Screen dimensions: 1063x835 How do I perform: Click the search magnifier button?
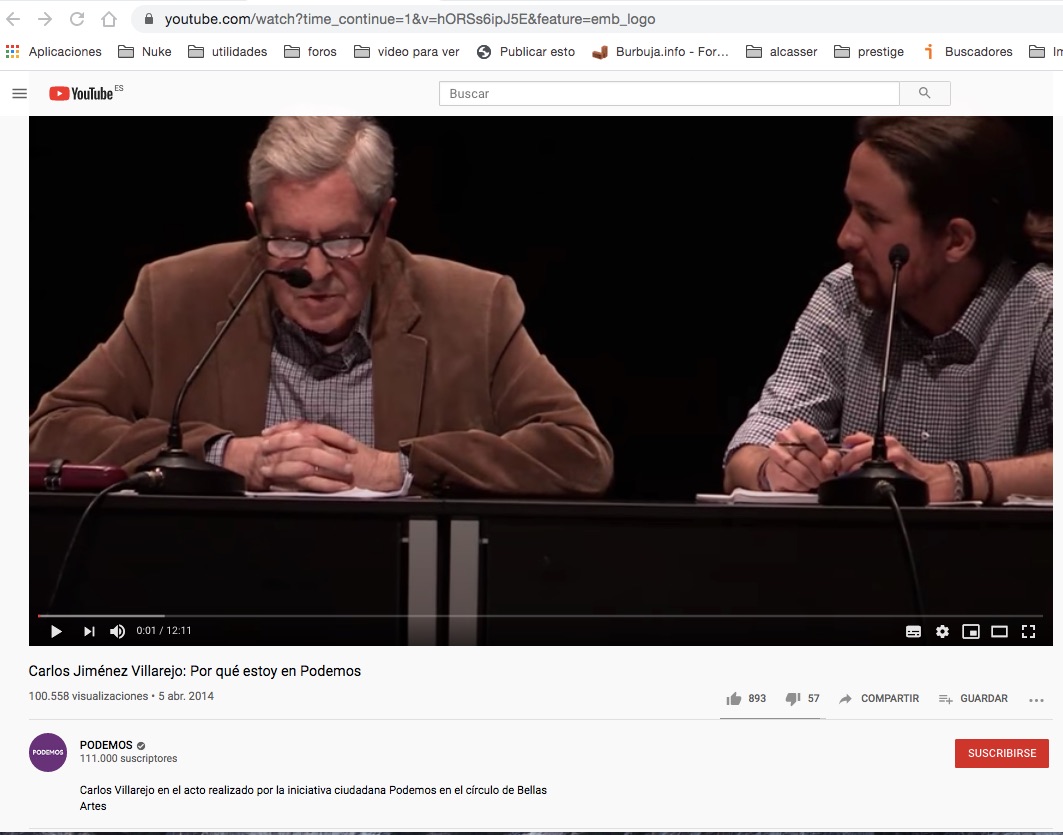coord(924,93)
